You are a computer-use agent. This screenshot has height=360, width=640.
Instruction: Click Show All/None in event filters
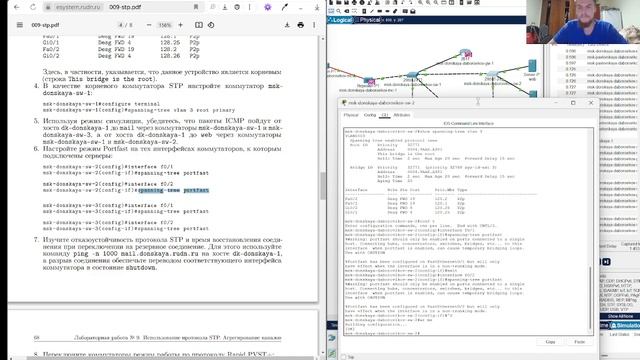620,316
